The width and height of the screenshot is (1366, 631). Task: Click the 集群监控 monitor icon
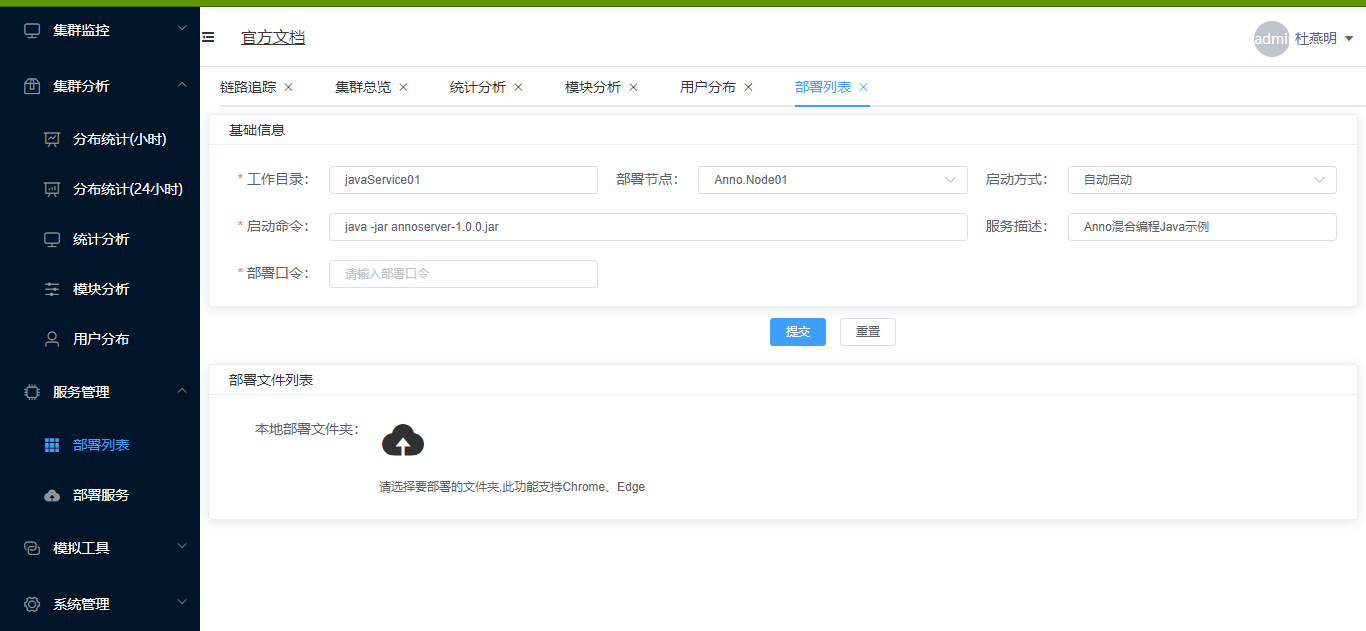pyautogui.click(x=32, y=30)
